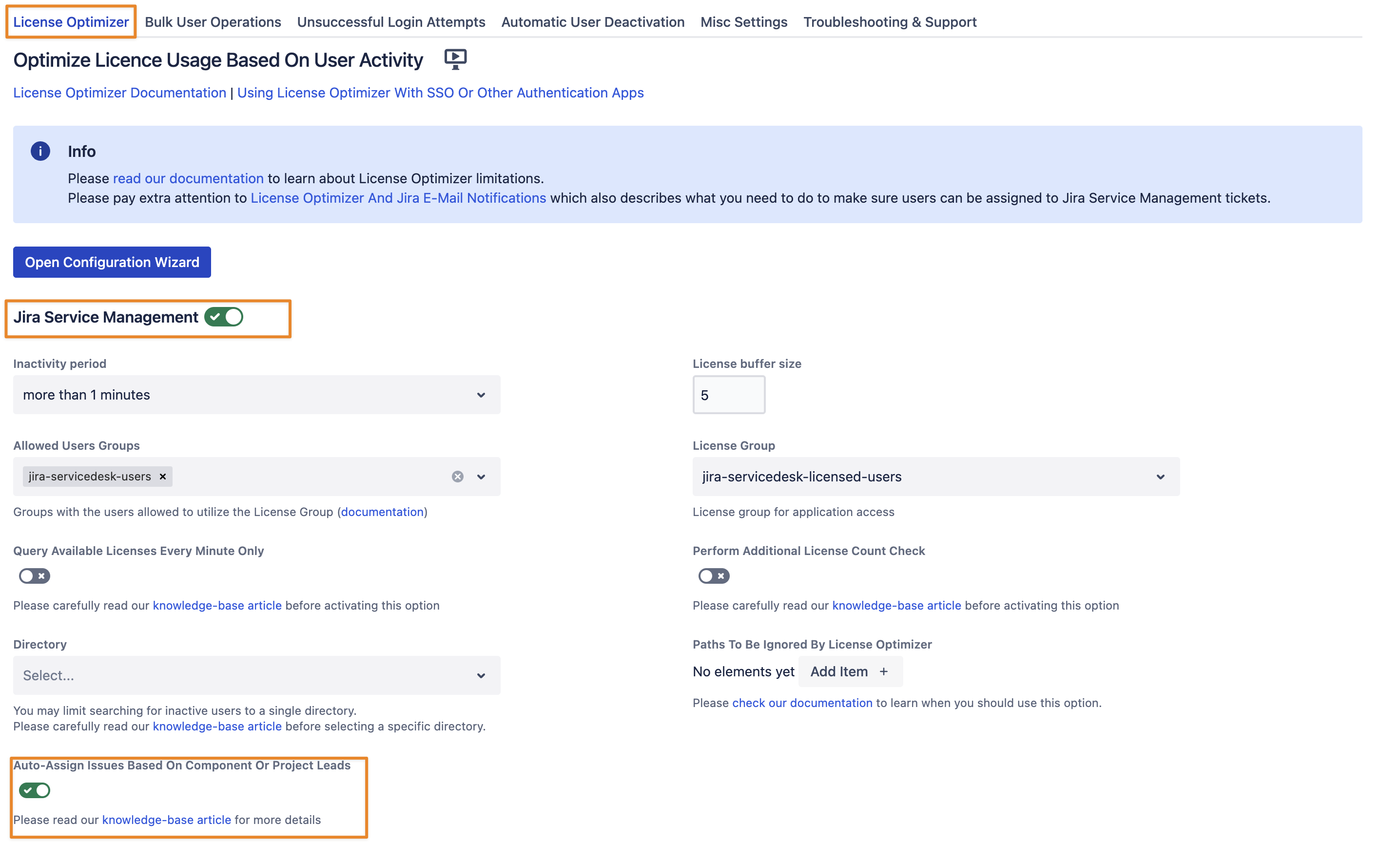Viewport: 1400px width, 842px height.
Task: Click 'No elements yet' text
Action: pyautogui.click(x=743, y=671)
